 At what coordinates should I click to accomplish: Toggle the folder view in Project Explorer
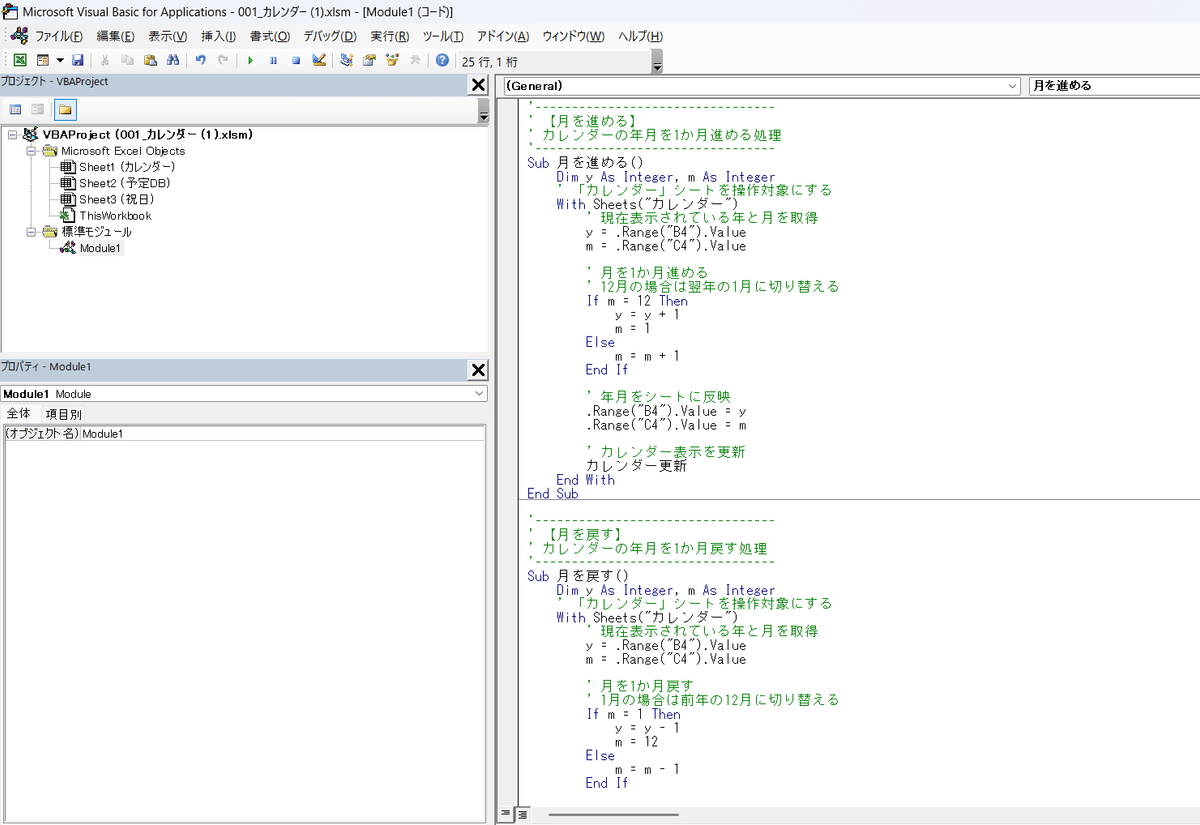[63, 108]
